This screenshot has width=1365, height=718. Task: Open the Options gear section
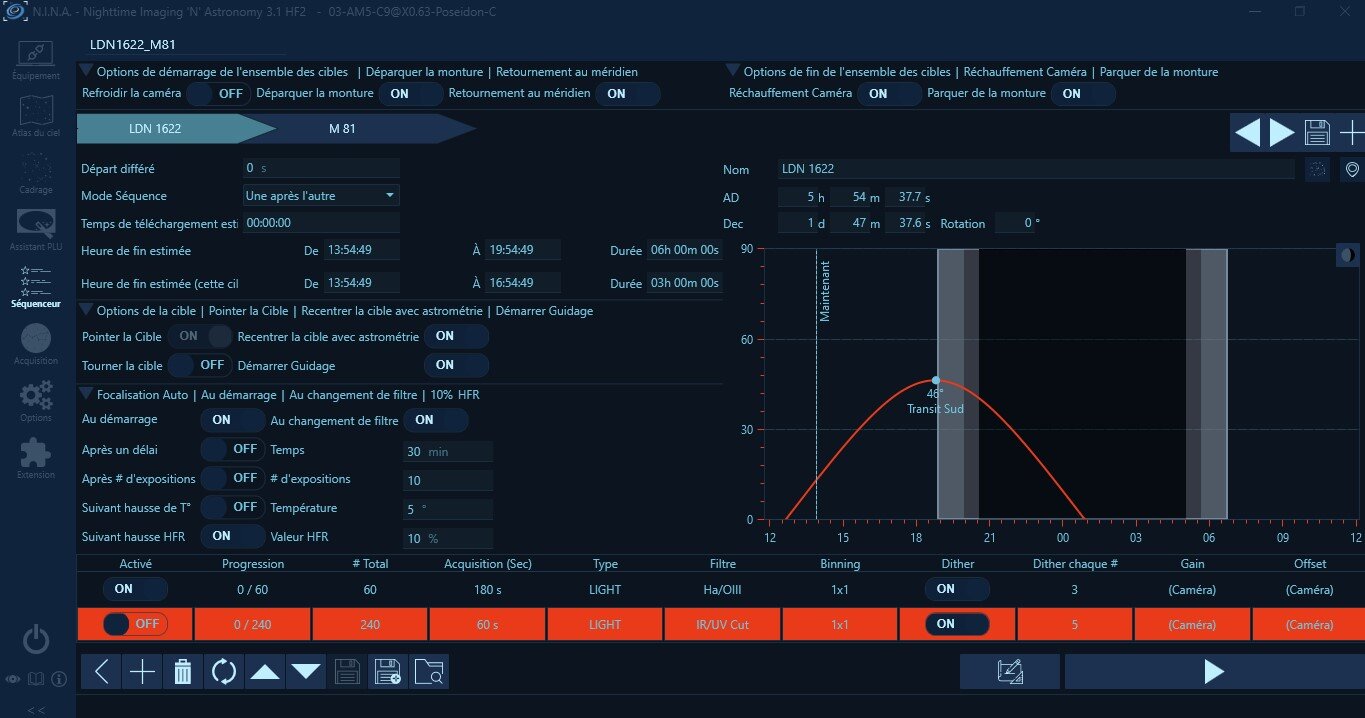pos(36,400)
